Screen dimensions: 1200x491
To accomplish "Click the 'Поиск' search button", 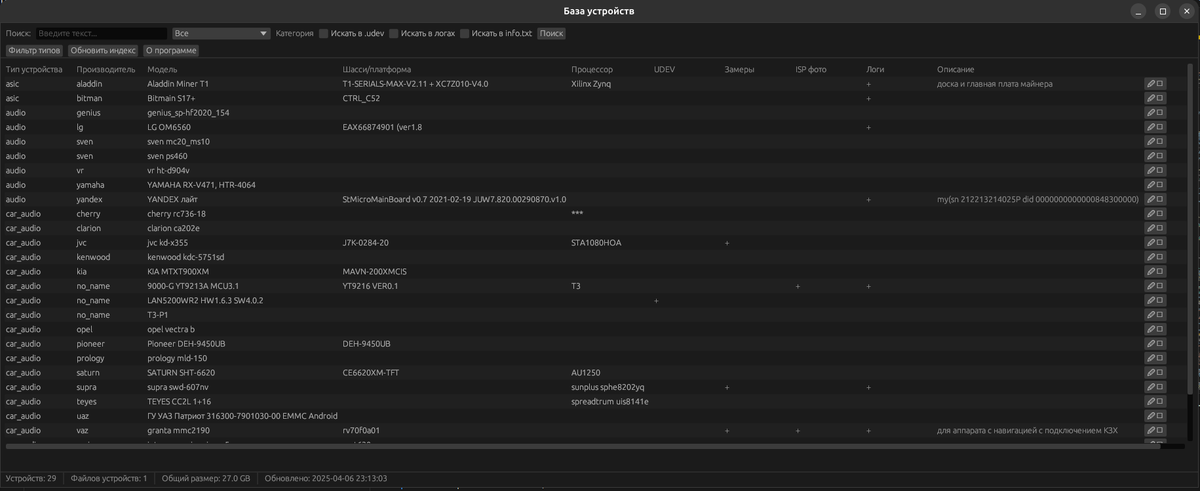I will [551, 33].
